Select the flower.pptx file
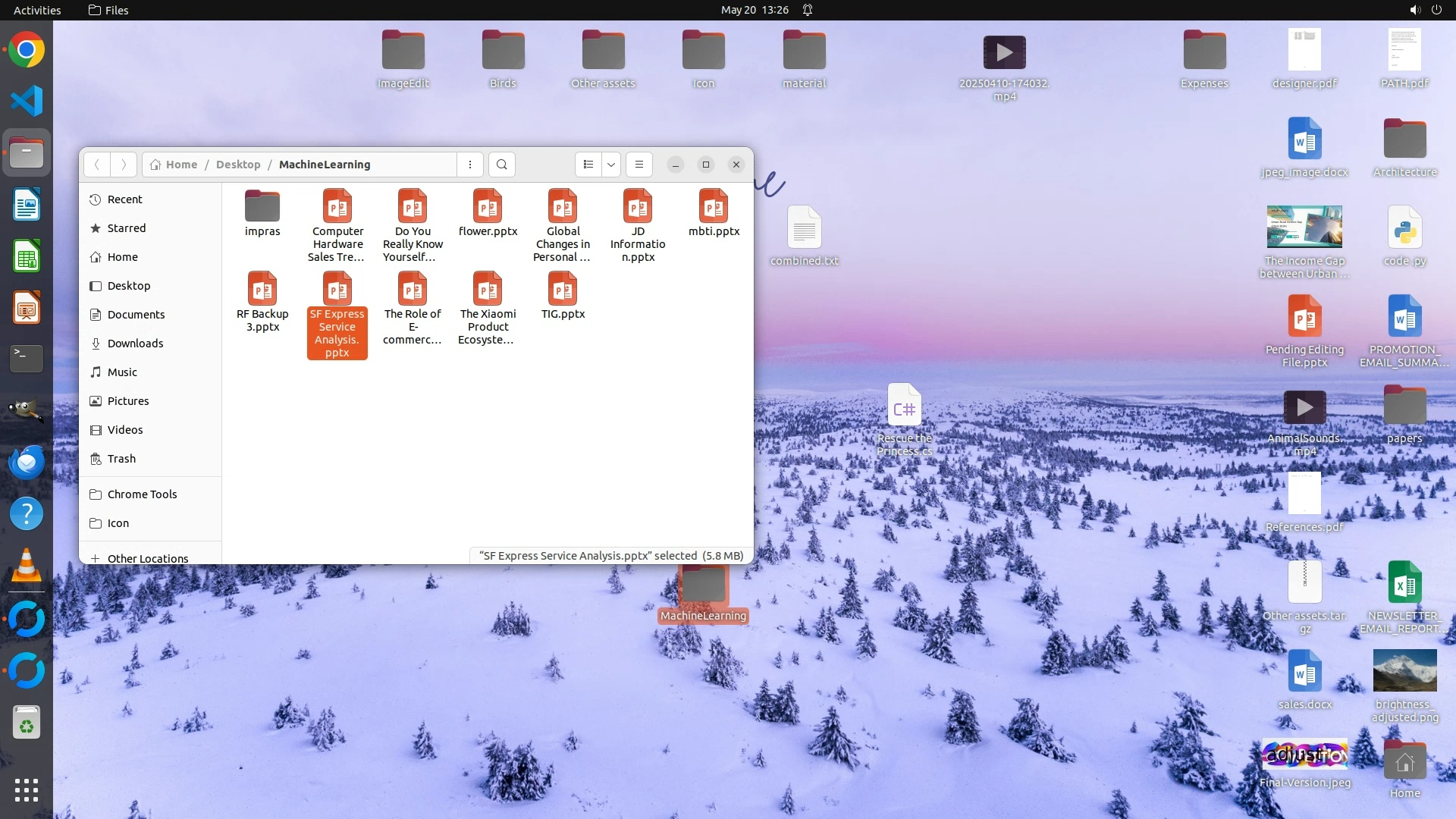The width and height of the screenshot is (1456, 819). tap(488, 207)
